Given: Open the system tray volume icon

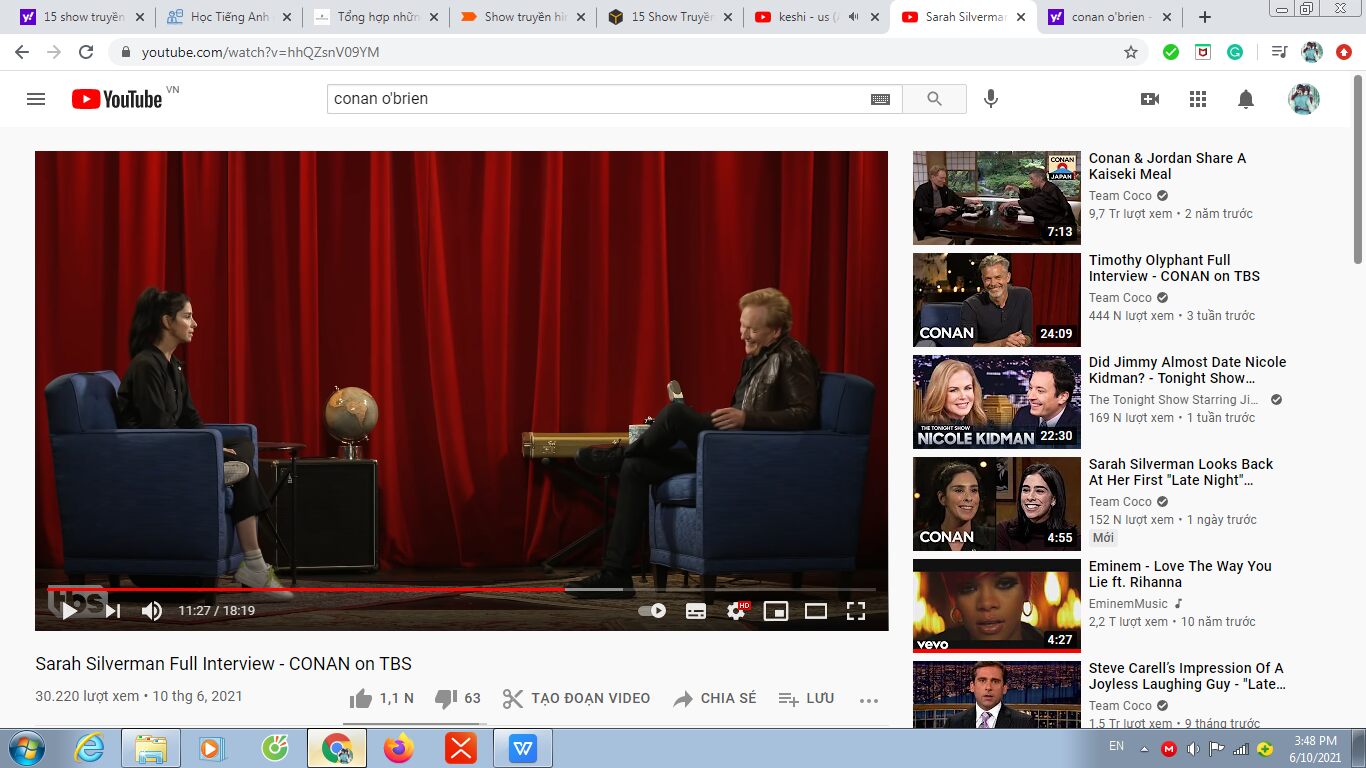Looking at the screenshot, I should 1193,749.
